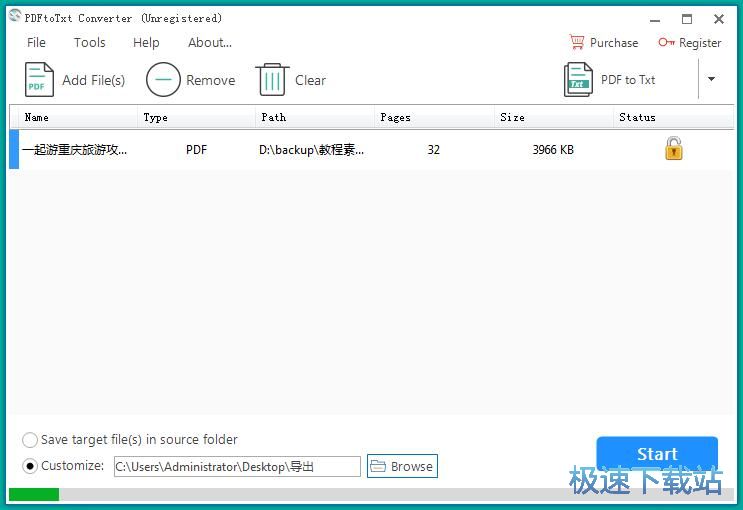The image size is (743, 510).
Task: Click the Register key icon
Action: pos(666,42)
